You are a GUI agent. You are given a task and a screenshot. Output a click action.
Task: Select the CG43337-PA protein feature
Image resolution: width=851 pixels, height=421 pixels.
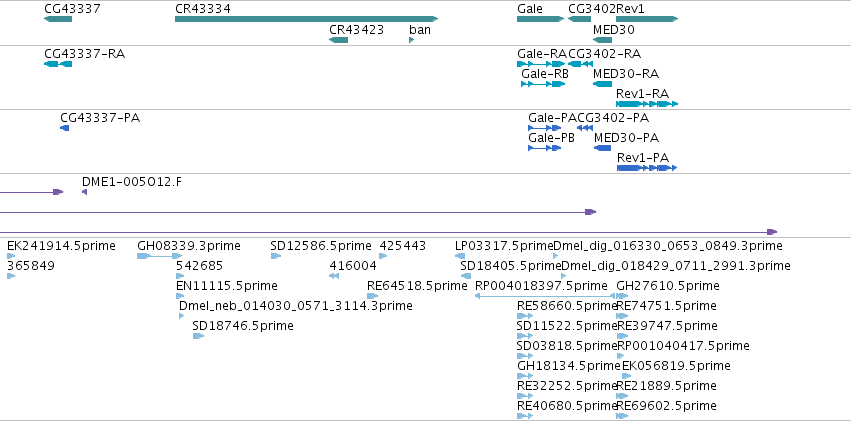[65, 128]
